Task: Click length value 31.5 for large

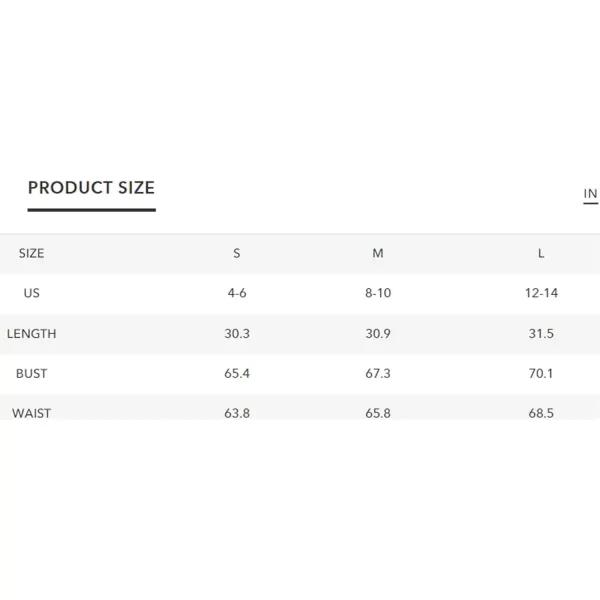Action: click(541, 334)
